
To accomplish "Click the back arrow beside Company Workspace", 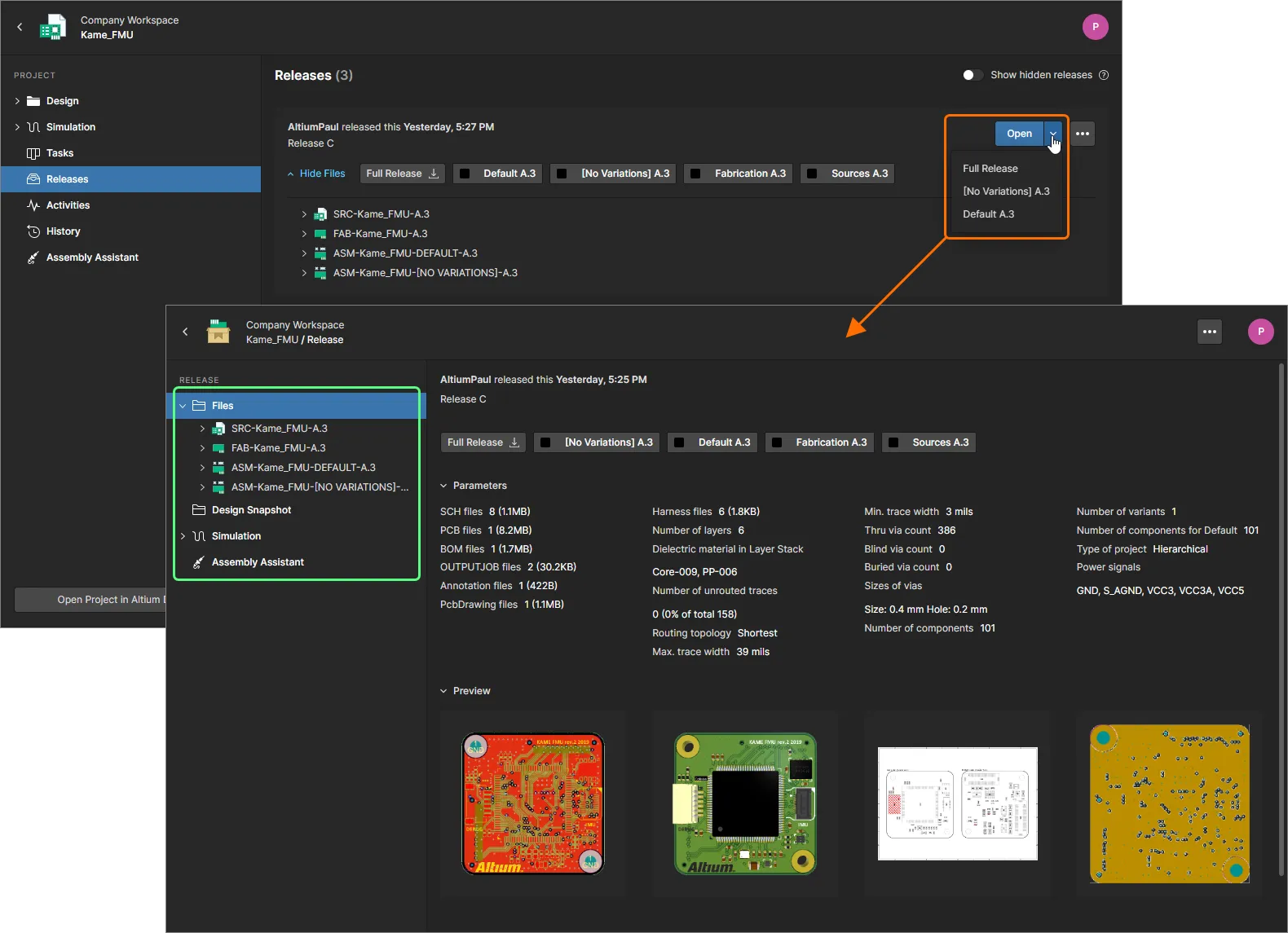I will click(x=20, y=27).
